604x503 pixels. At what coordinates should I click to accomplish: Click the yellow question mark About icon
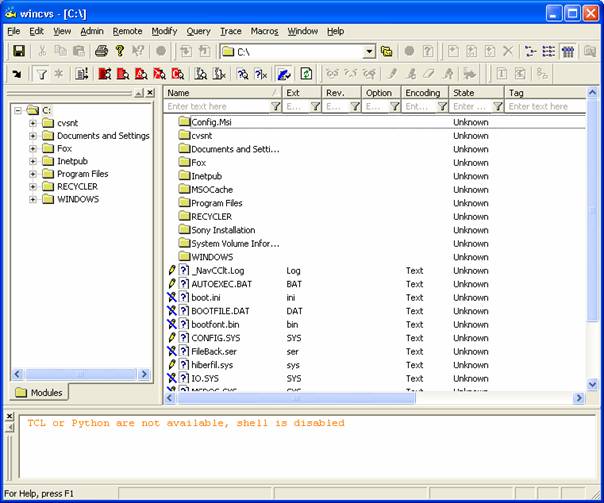[120, 51]
